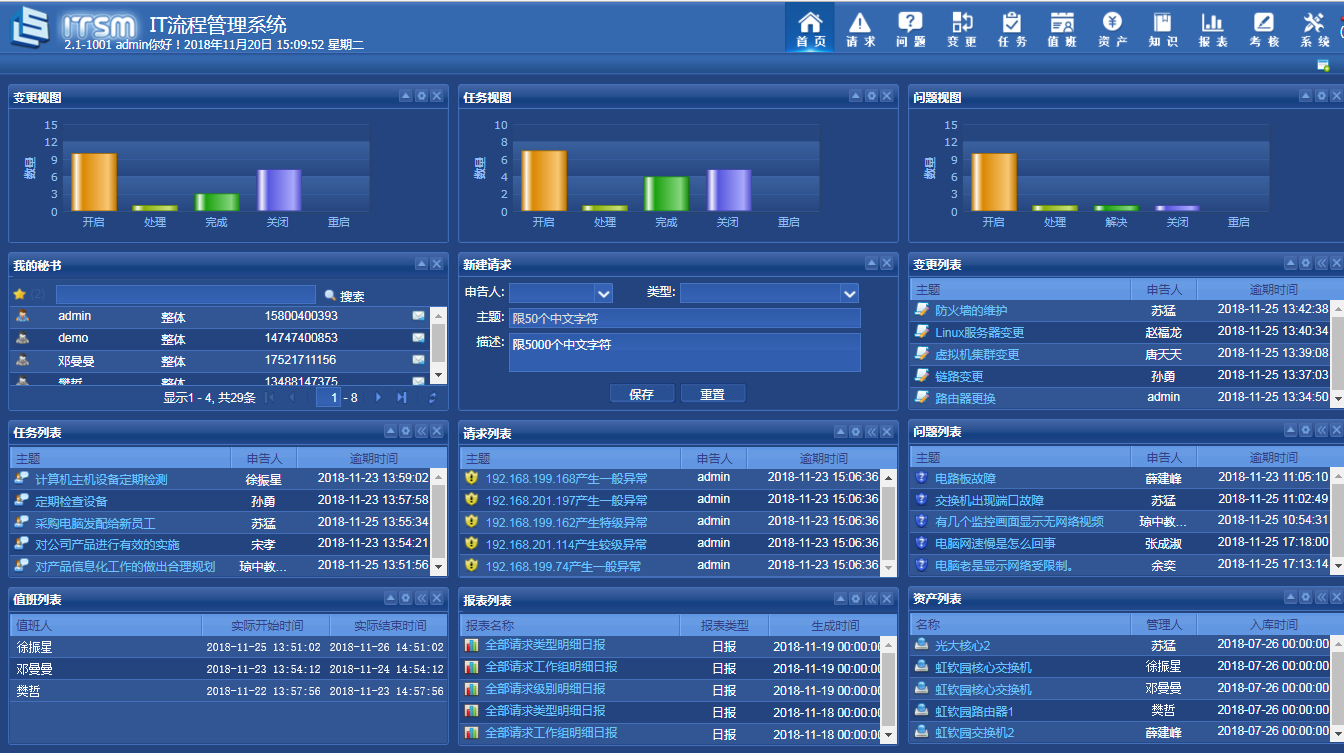Click the 主题 input field in 新建请求
Screen dimensions: 1344x753
684,318
